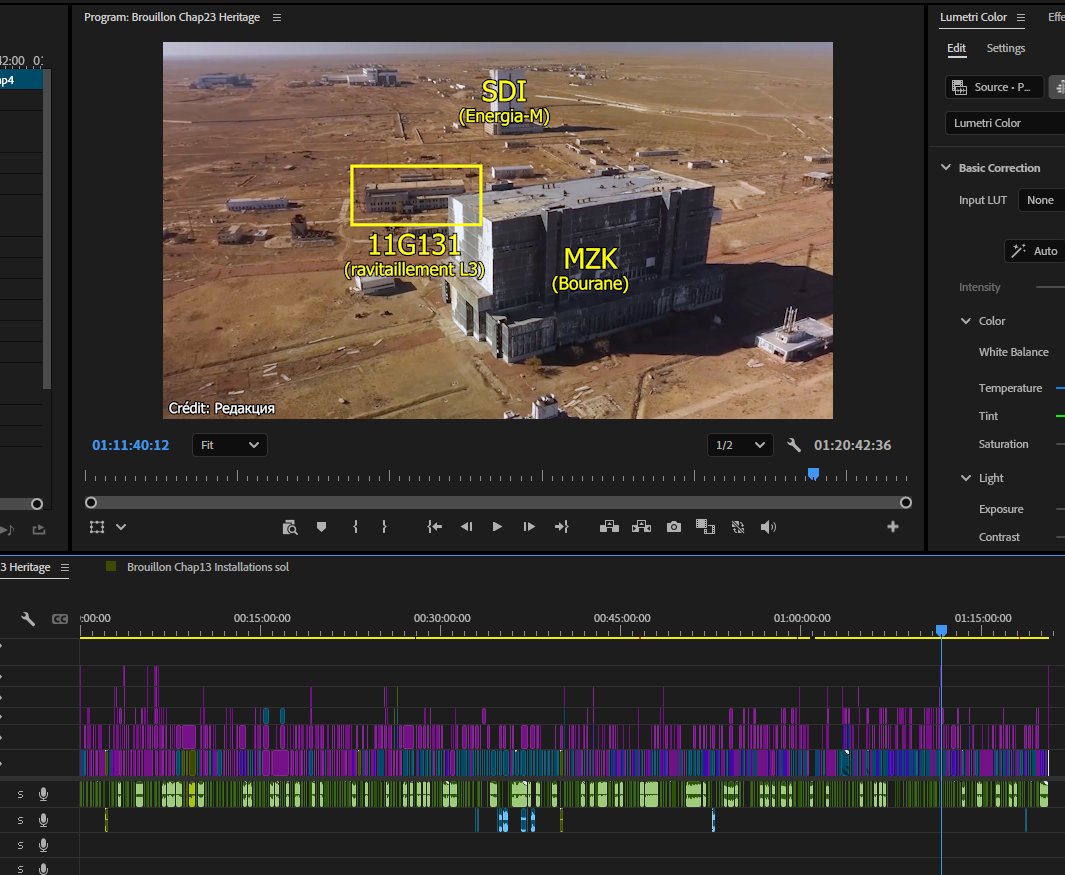This screenshot has height=875, width=1065.
Task: Enable voice-over record on first audio track
Action: (x=43, y=794)
